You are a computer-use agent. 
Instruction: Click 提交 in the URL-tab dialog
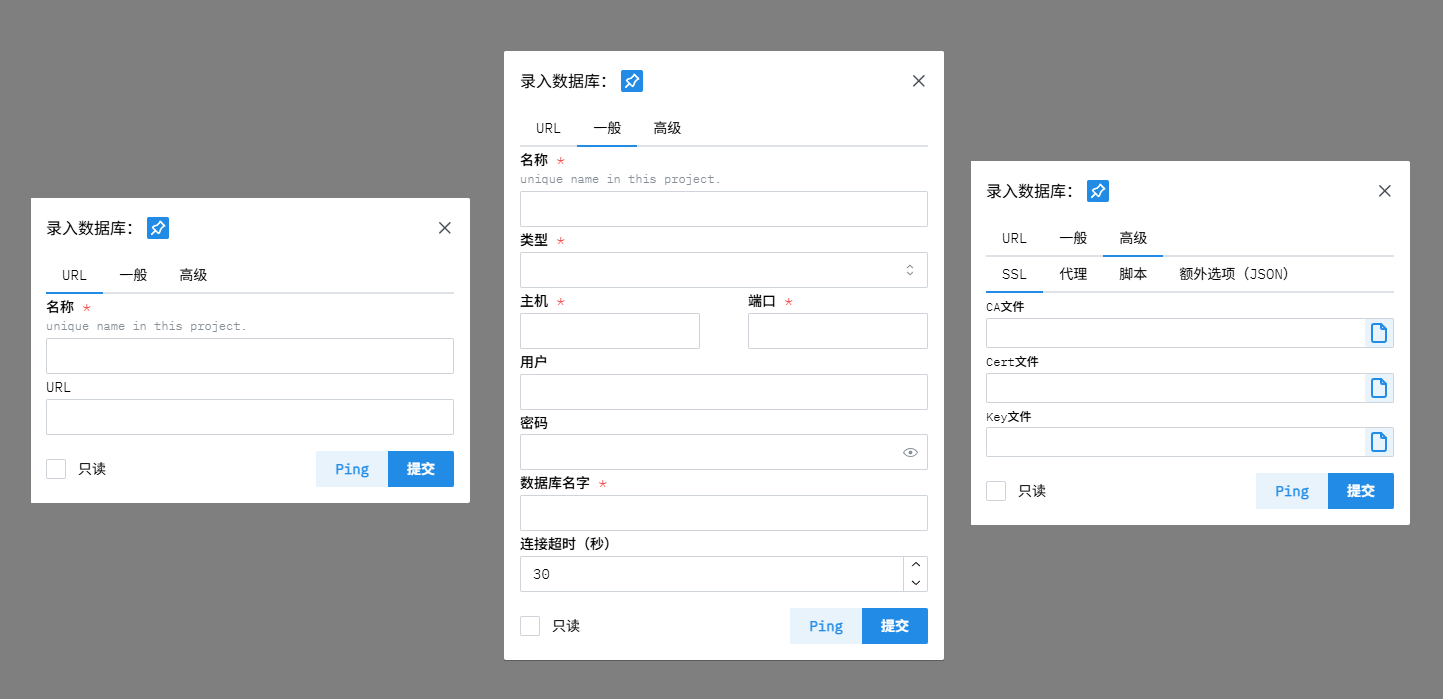pos(421,469)
